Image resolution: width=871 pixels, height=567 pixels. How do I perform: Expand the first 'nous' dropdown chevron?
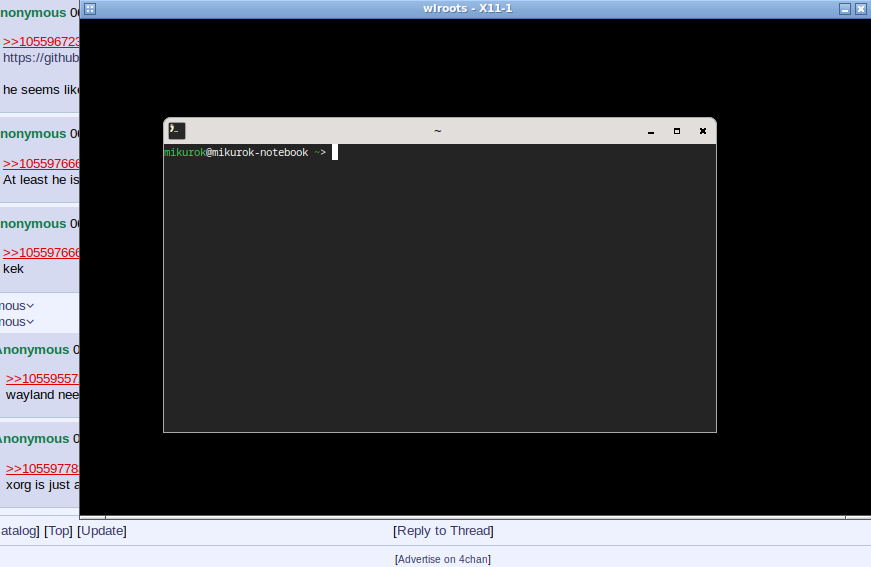(31, 306)
